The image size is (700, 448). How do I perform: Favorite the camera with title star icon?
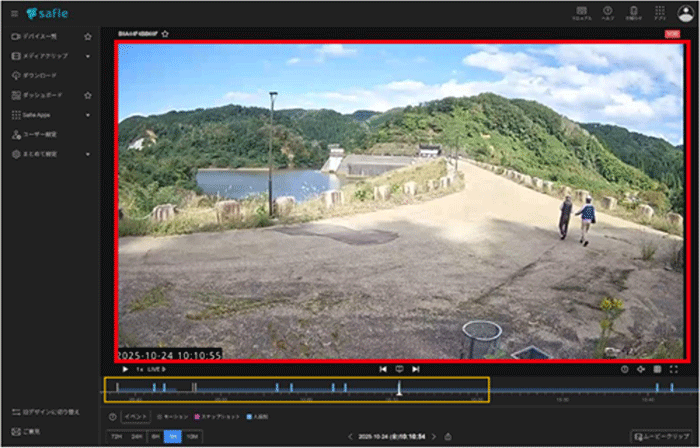pos(165,33)
